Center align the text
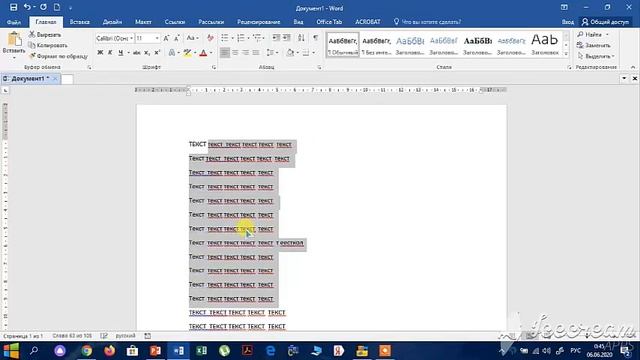The height and width of the screenshot is (360, 640). (235, 53)
